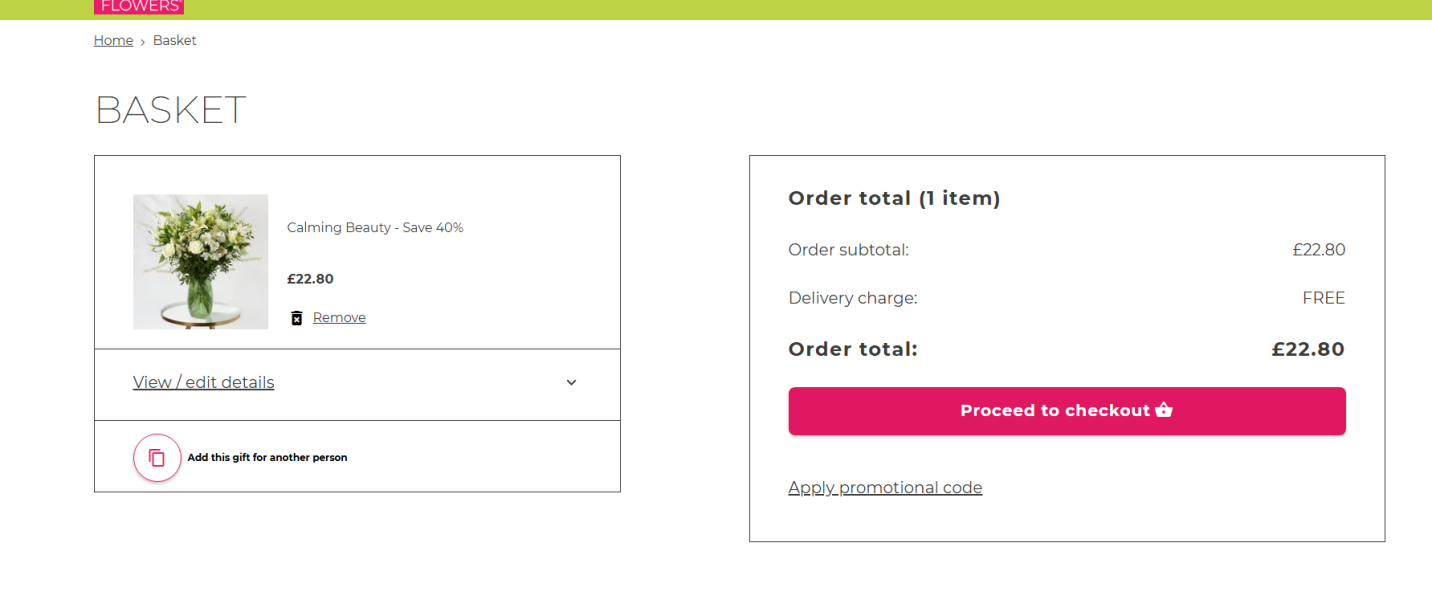The width and height of the screenshot is (1432, 600).
Task: Click the breadcrumb chevron separator
Action: pyautogui.click(x=143, y=42)
